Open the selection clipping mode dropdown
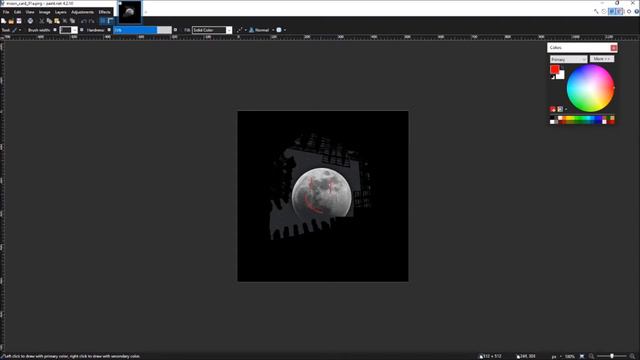The height and width of the screenshot is (360, 640). 281,30
